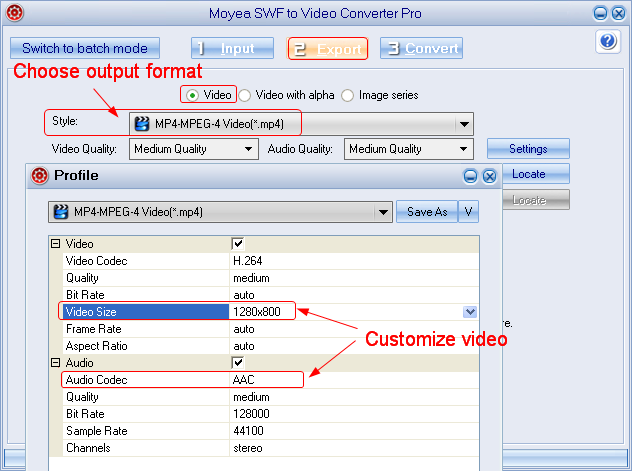Select the audio Quality medium value
The width and height of the screenshot is (632, 471).
pyautogui.click(x=251, y=397)
